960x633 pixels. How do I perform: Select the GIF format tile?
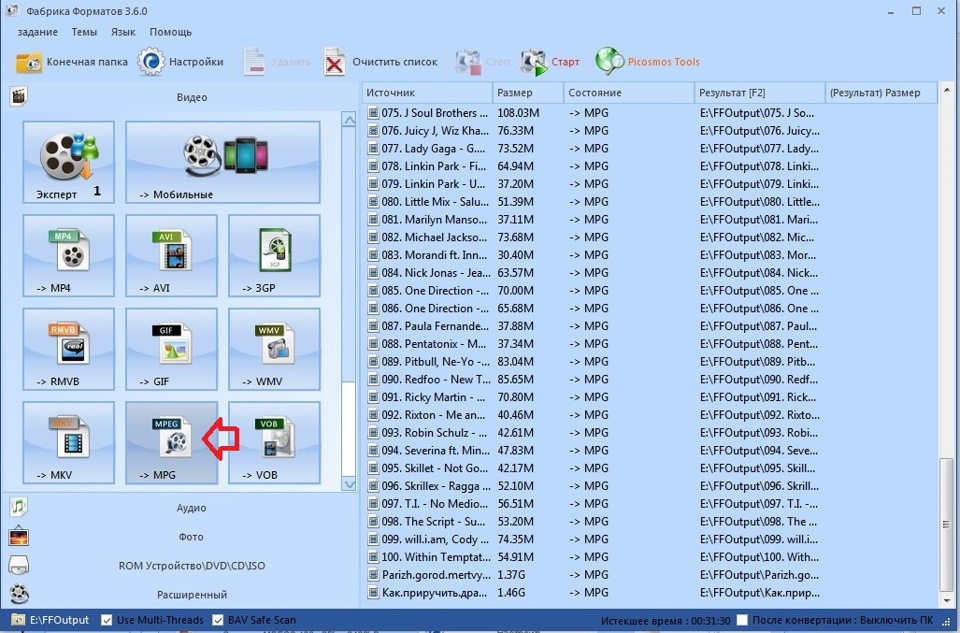(x=171, y=349)
